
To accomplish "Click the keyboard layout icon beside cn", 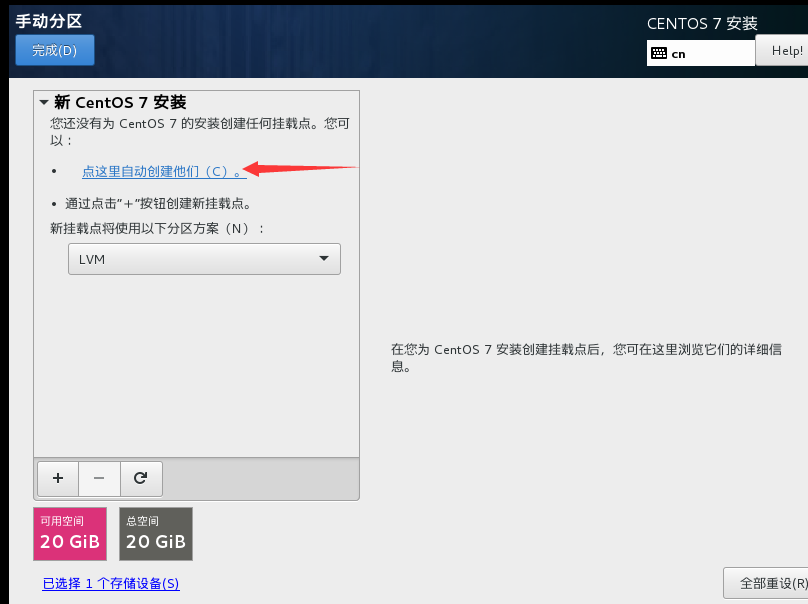I will pyautogui.click(x=659, y=53).
